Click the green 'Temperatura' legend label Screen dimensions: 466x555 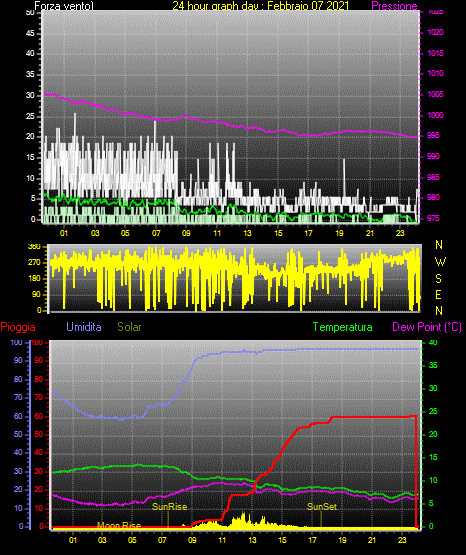(342, 327)
